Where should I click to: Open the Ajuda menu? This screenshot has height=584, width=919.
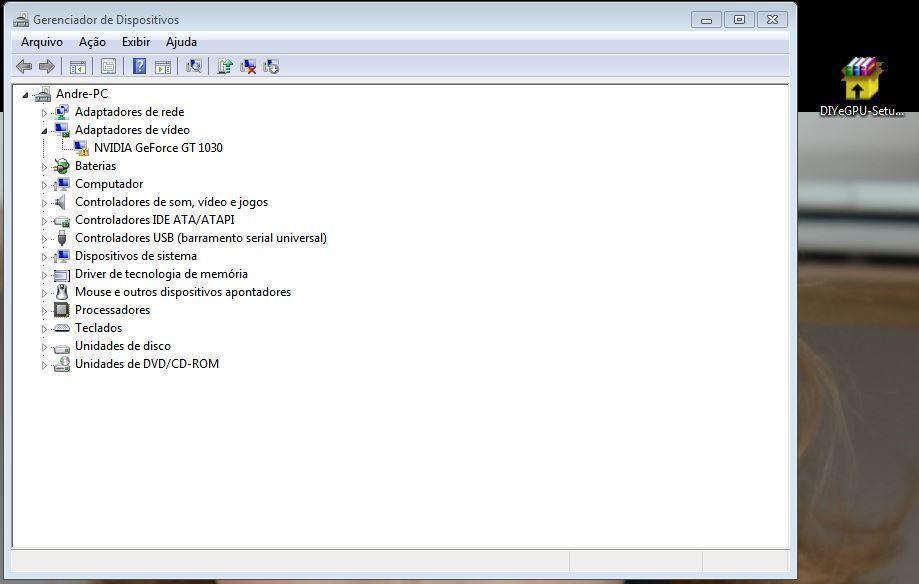(x=181, y=42)
